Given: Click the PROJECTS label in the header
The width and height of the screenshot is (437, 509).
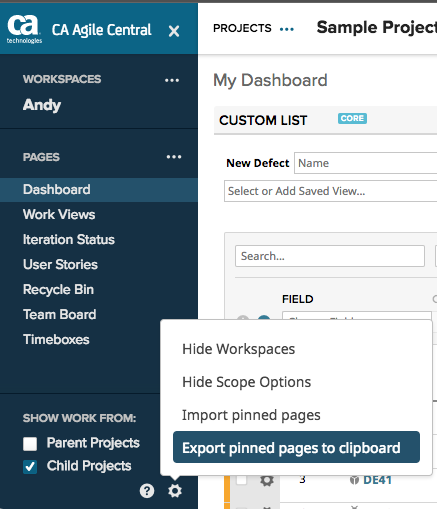Looking at the screenshot, I should click(x=242, y=28).
